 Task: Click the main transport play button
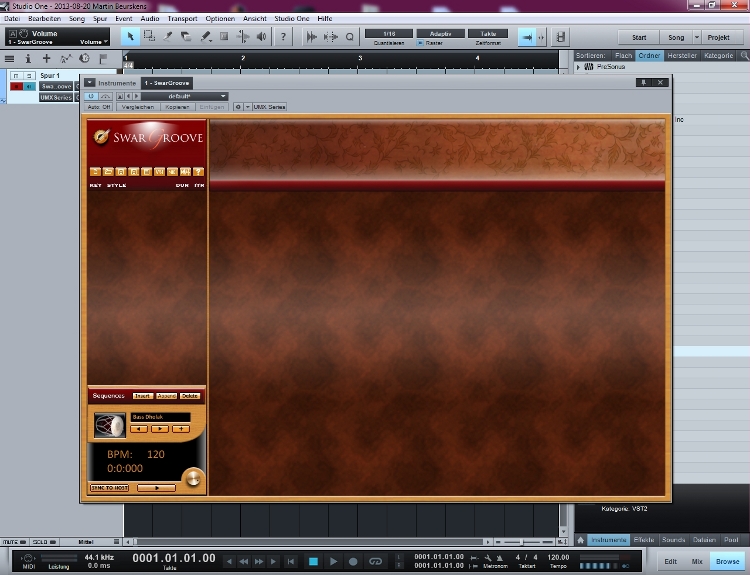tap(333, 561)
